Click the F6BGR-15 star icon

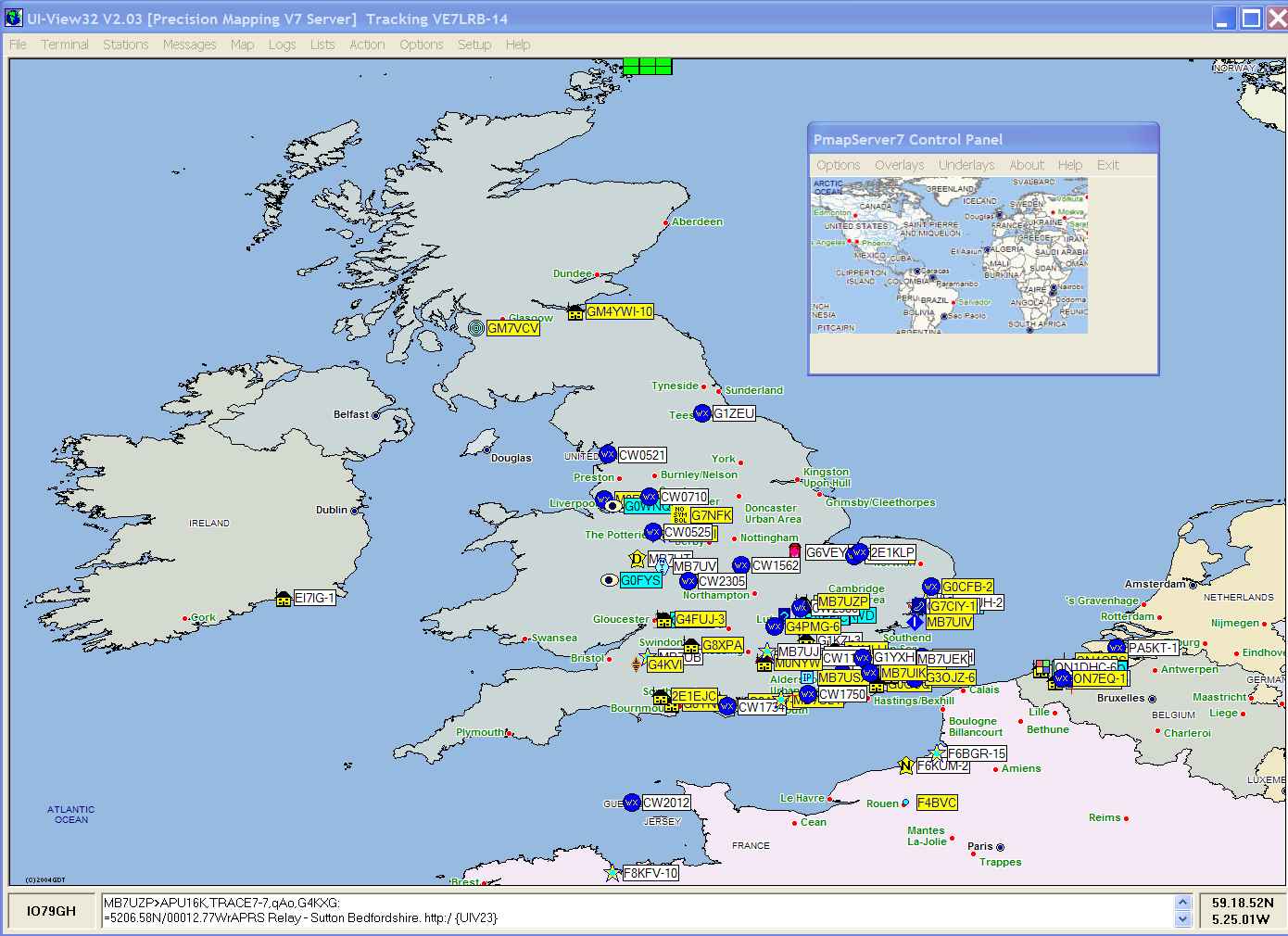(937, 753)
